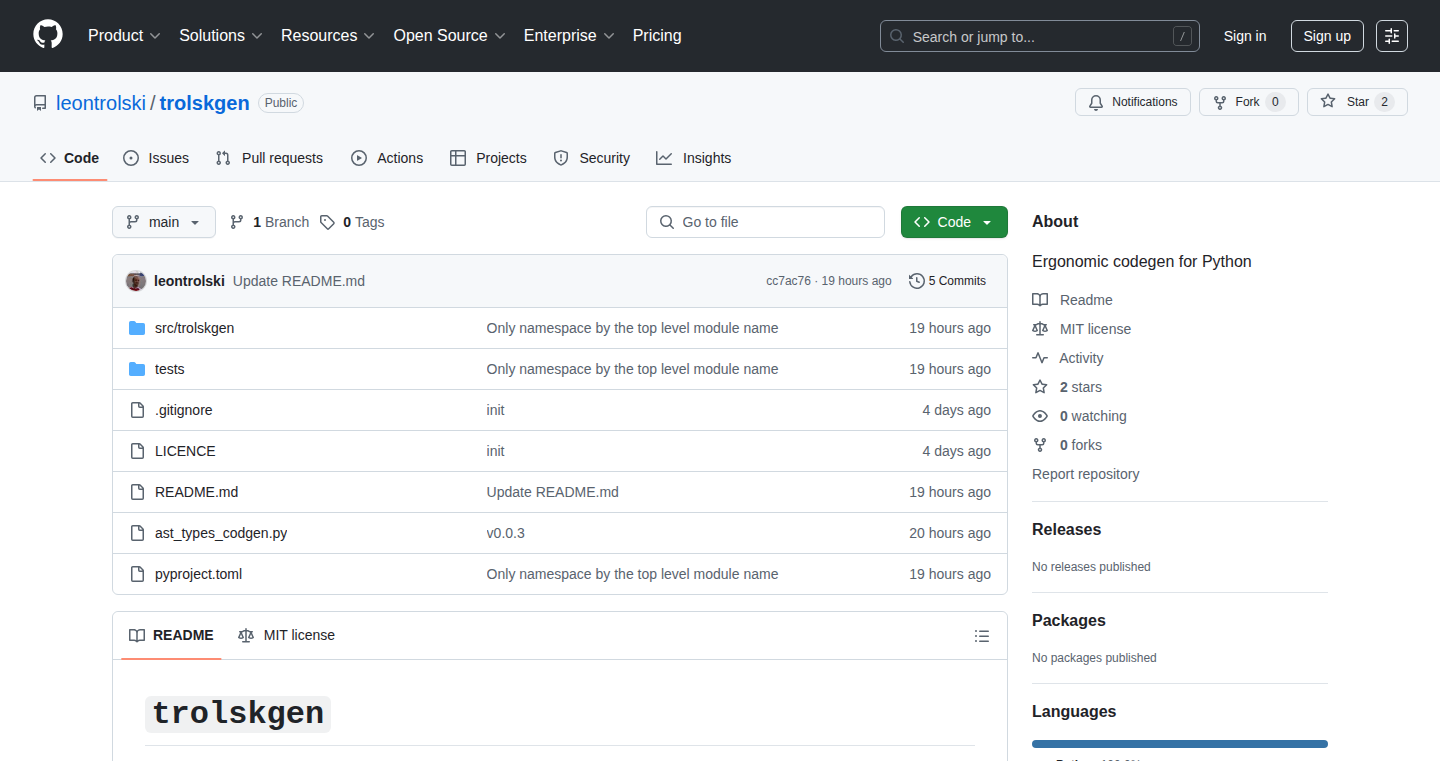Image resolution: width=1440 pixels, height=761 pixels.
Task: Fork the repository
Action: (1249, 102)
